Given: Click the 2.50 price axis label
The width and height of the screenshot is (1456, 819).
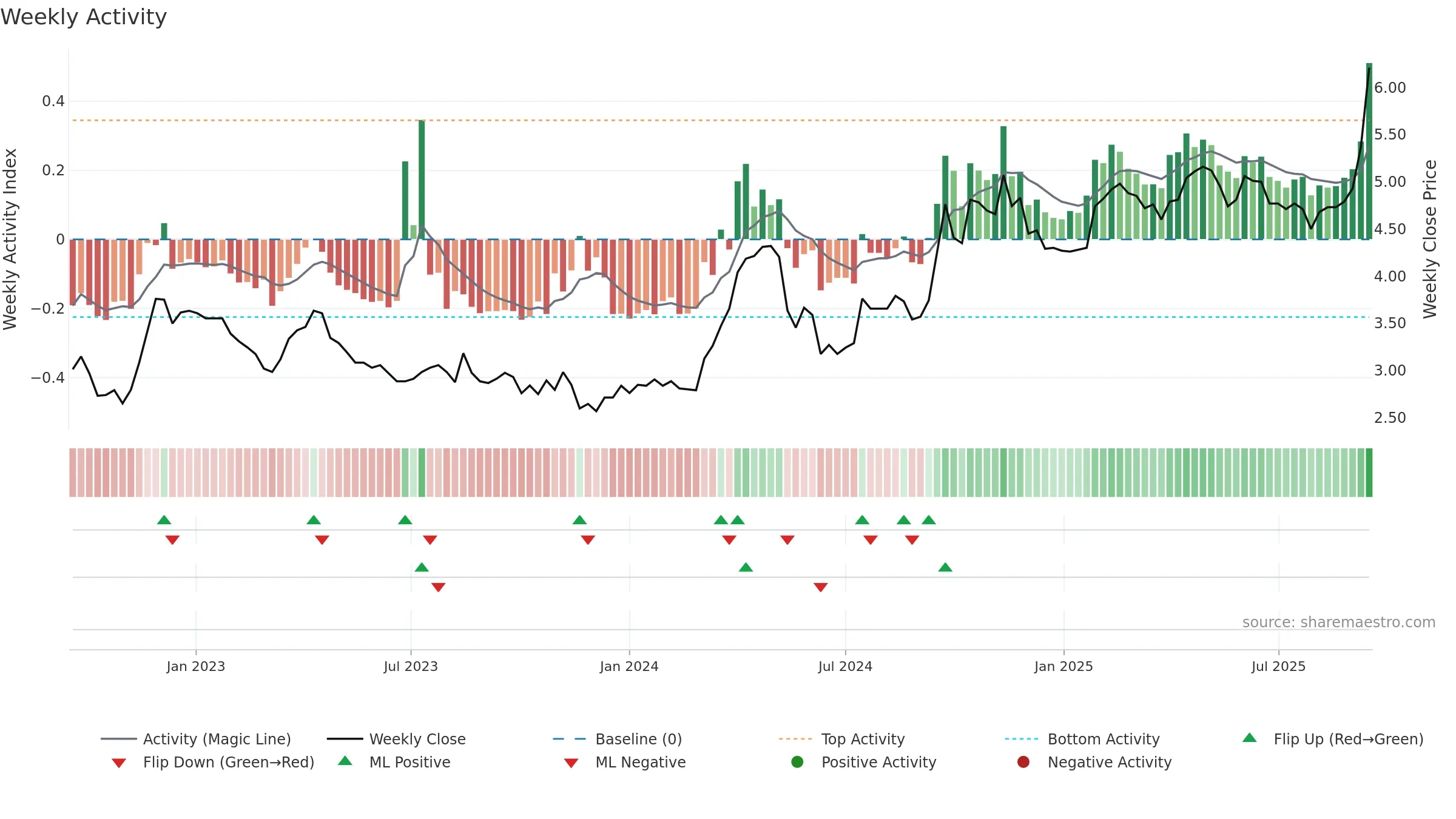Looking at the screenshot, I should click(x=1390, y=417).
